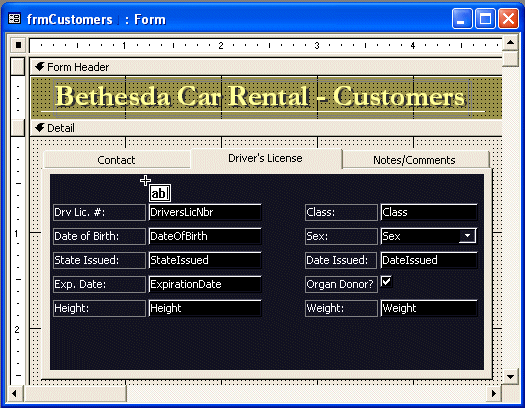
Task: Click the horizontal scrollbar thumb
Action: (75, 394)
